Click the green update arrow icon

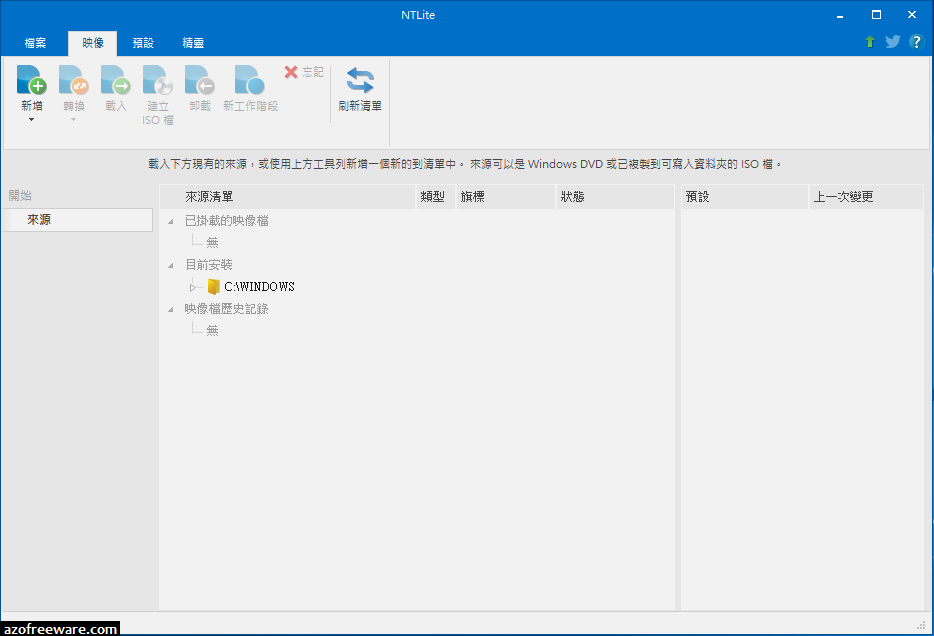(x=870, y=42)
